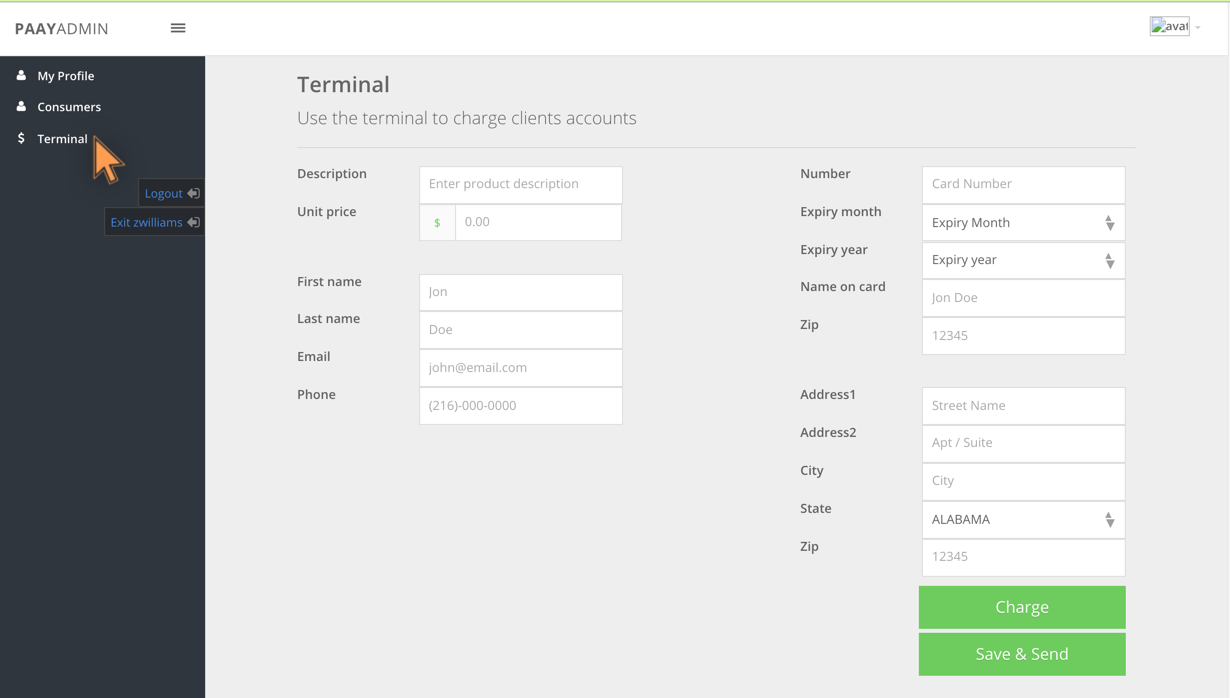
Task: Click the green dollar sign addon
Action: (x=437, y=222)
